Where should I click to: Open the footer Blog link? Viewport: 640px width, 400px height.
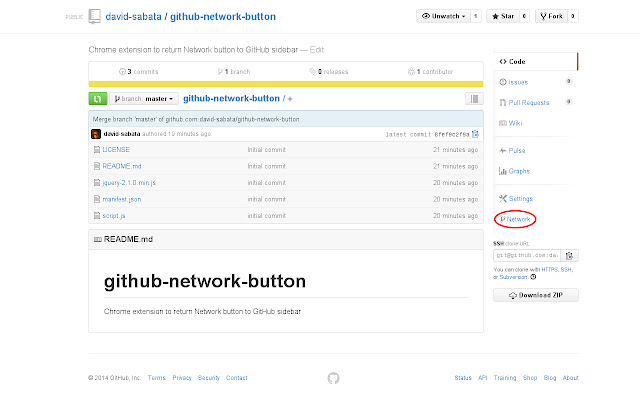(550, 378)
